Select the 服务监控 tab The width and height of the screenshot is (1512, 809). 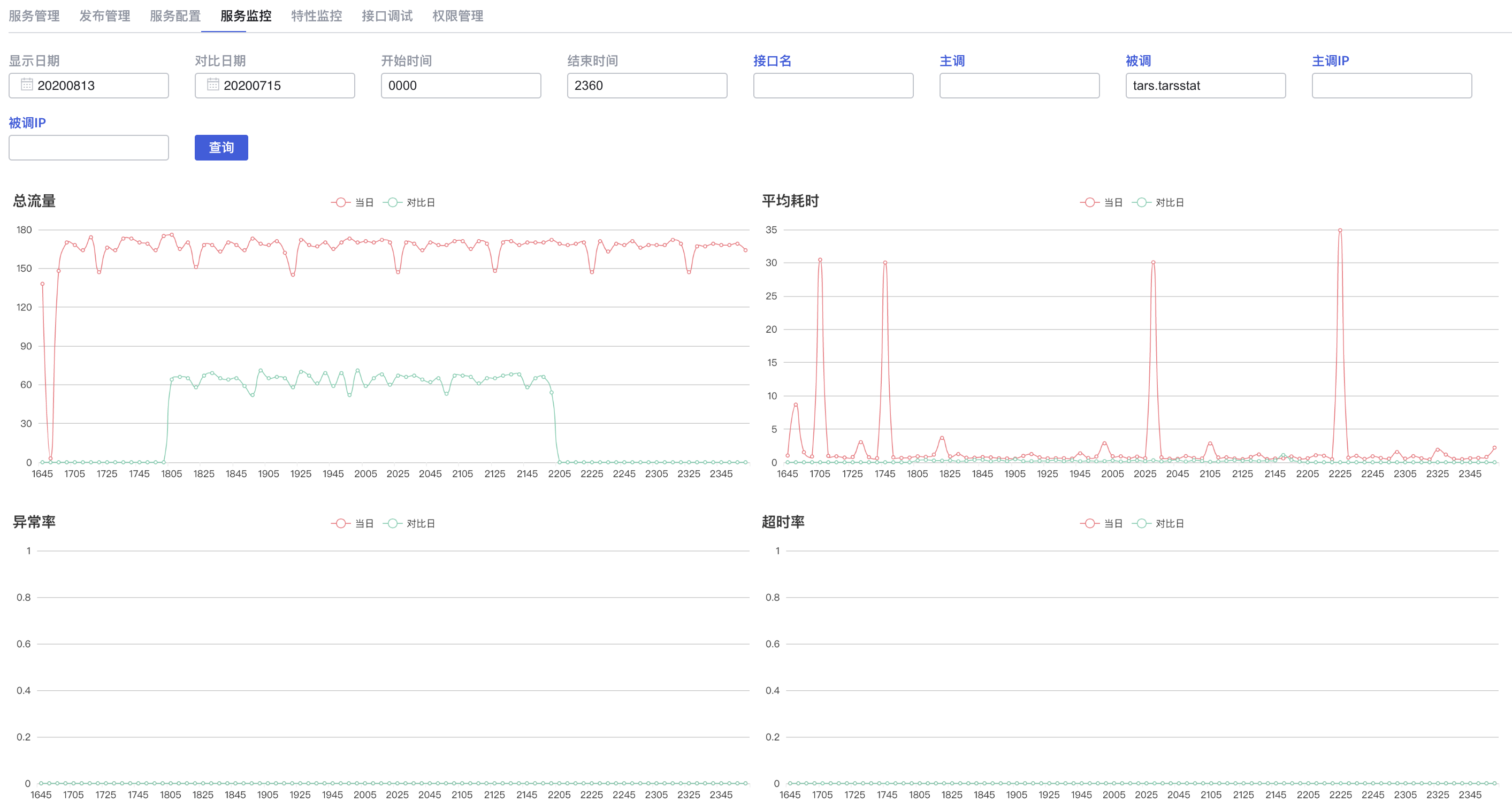(x=246, y=16)
